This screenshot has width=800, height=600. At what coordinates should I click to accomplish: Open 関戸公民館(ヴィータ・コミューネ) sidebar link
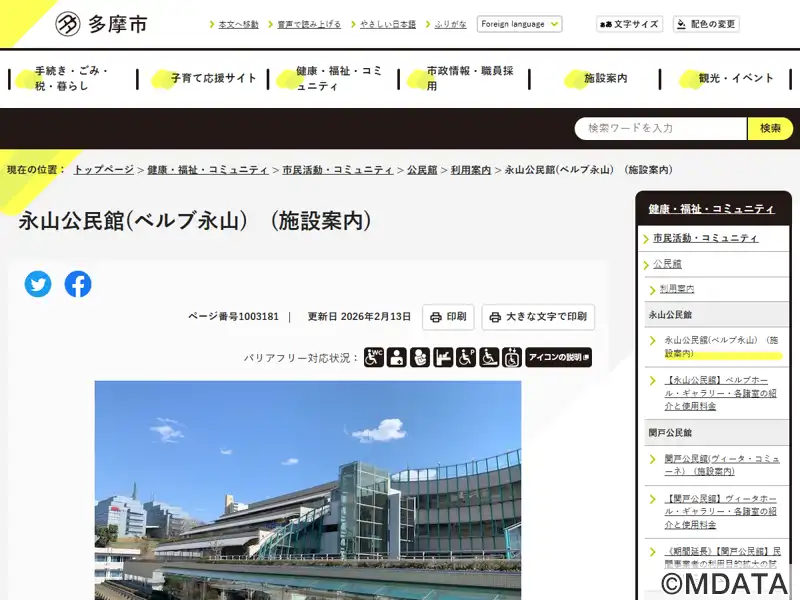click(721, 465)
